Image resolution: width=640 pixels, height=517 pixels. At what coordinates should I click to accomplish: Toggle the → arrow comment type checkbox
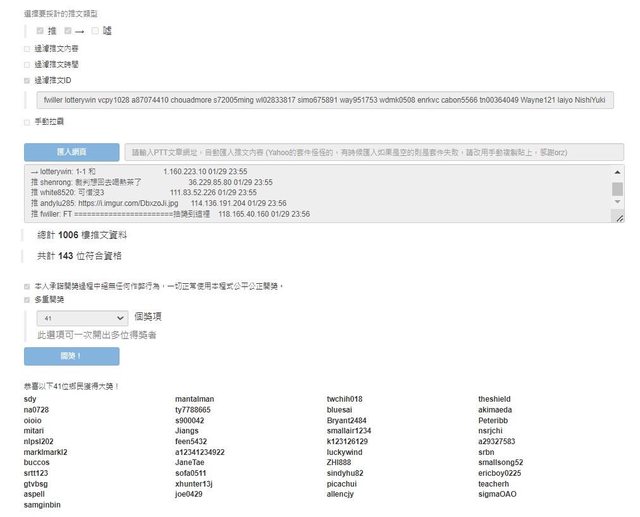(x=68, y=31)
